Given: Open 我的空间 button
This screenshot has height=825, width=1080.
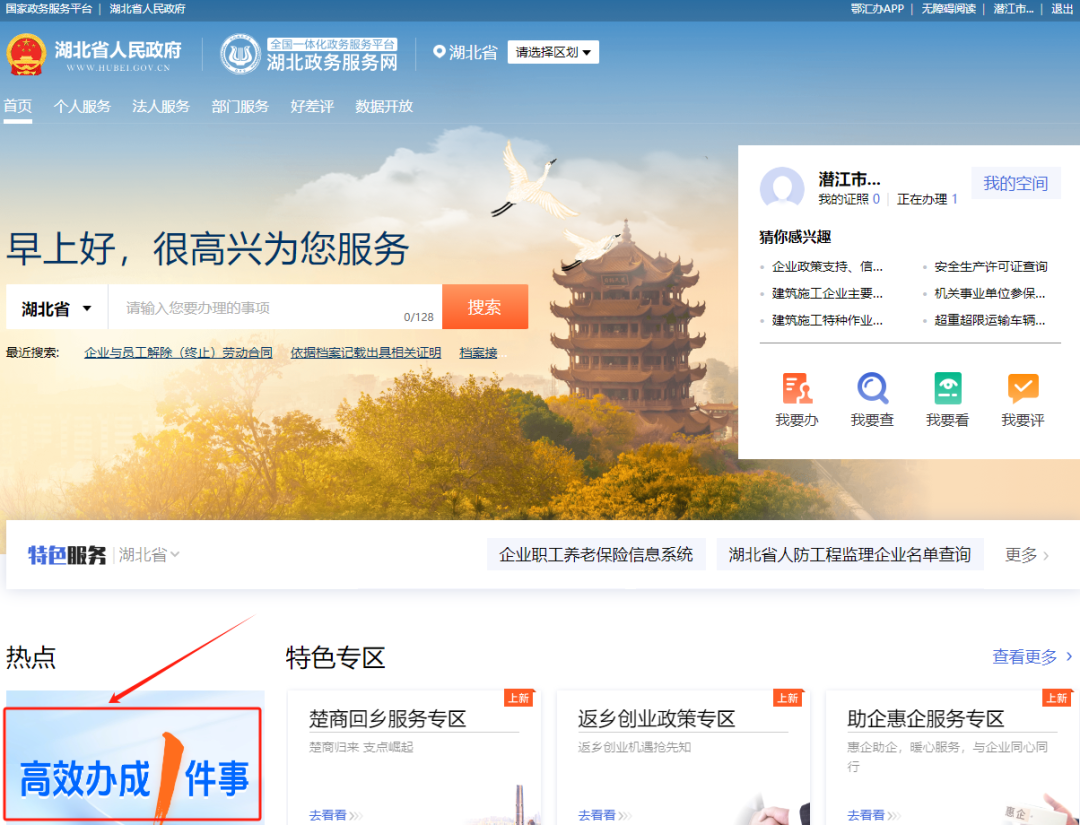Looking at the screenshot, I should coord(1015,183).
